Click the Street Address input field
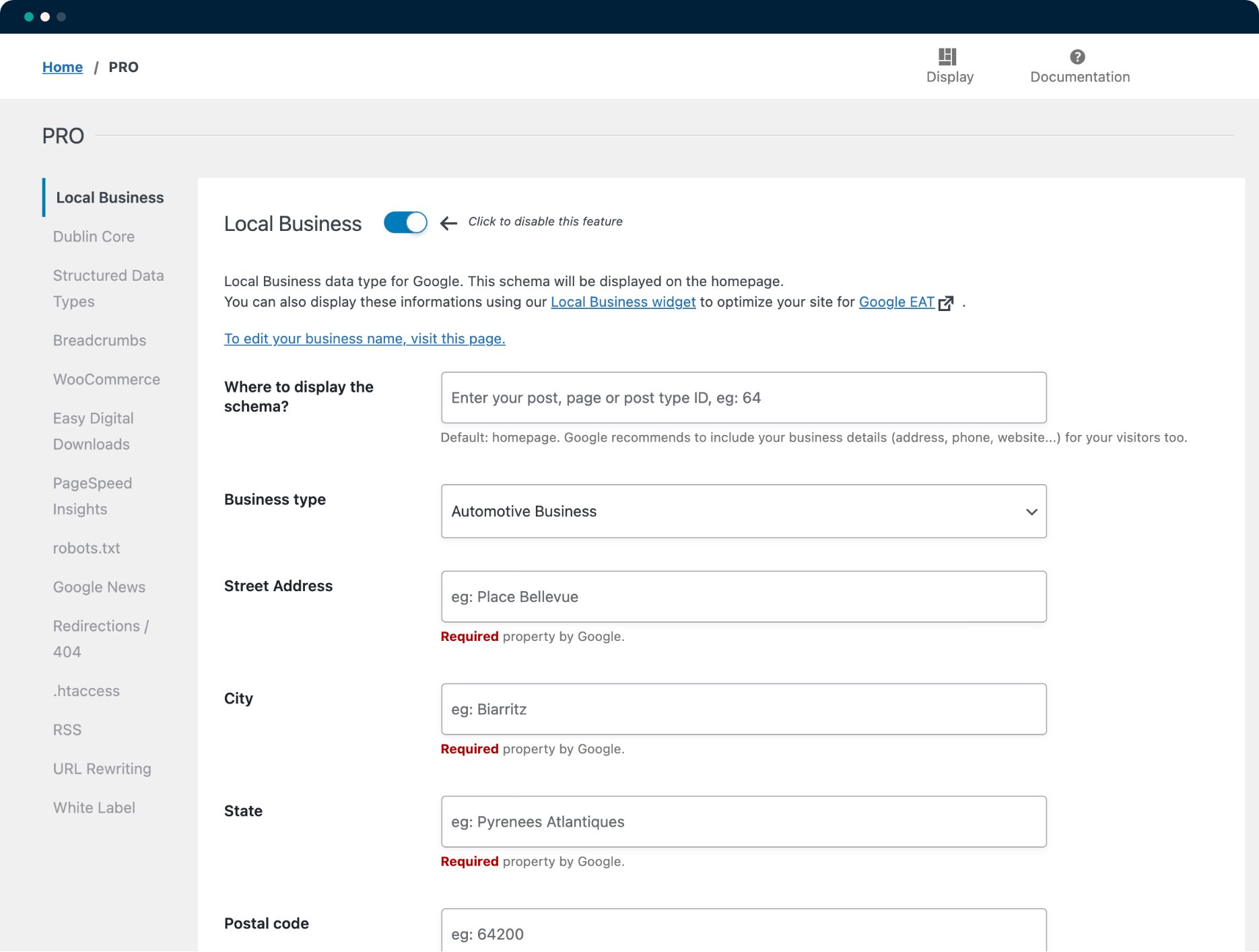 pyautogui.click(x=743, y=597)
